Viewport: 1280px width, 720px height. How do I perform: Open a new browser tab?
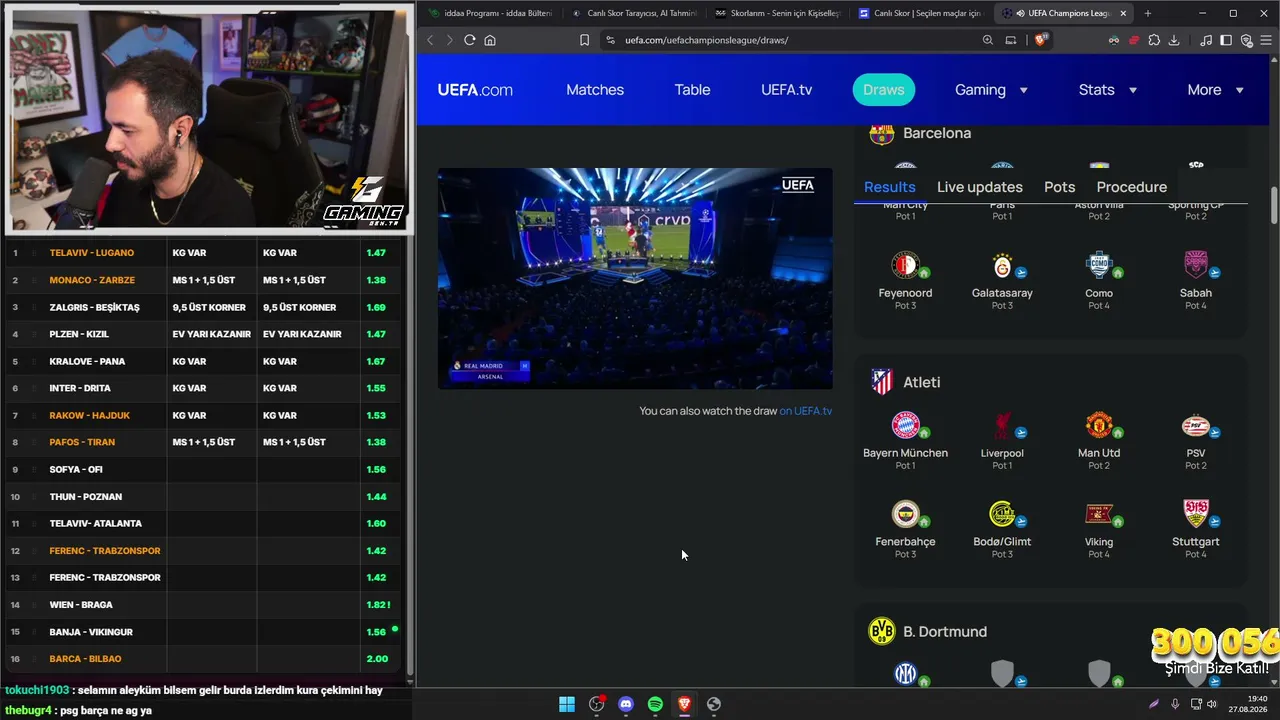(1147, 13)
